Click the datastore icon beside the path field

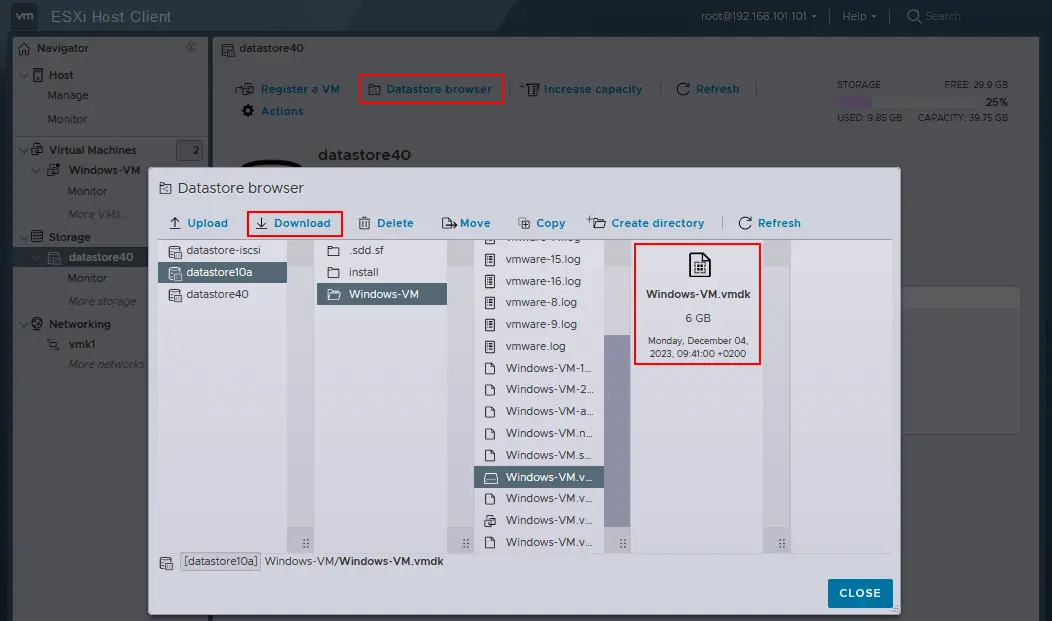tap(166, 563)
